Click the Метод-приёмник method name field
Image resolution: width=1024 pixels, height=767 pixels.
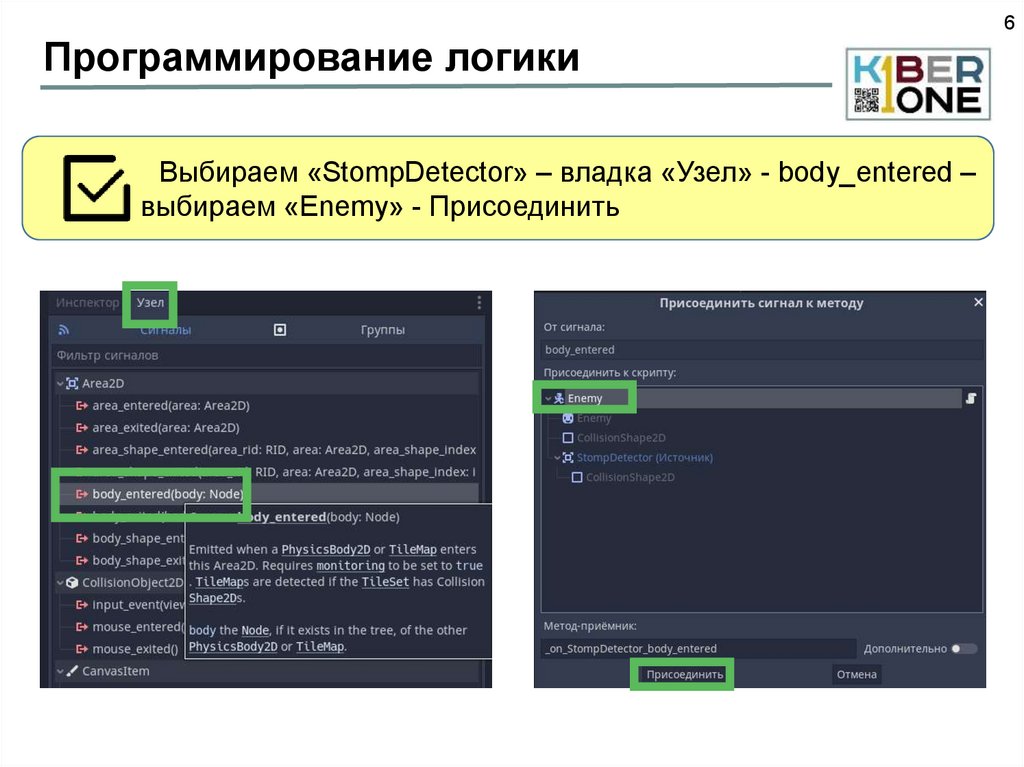coord(698,648)
